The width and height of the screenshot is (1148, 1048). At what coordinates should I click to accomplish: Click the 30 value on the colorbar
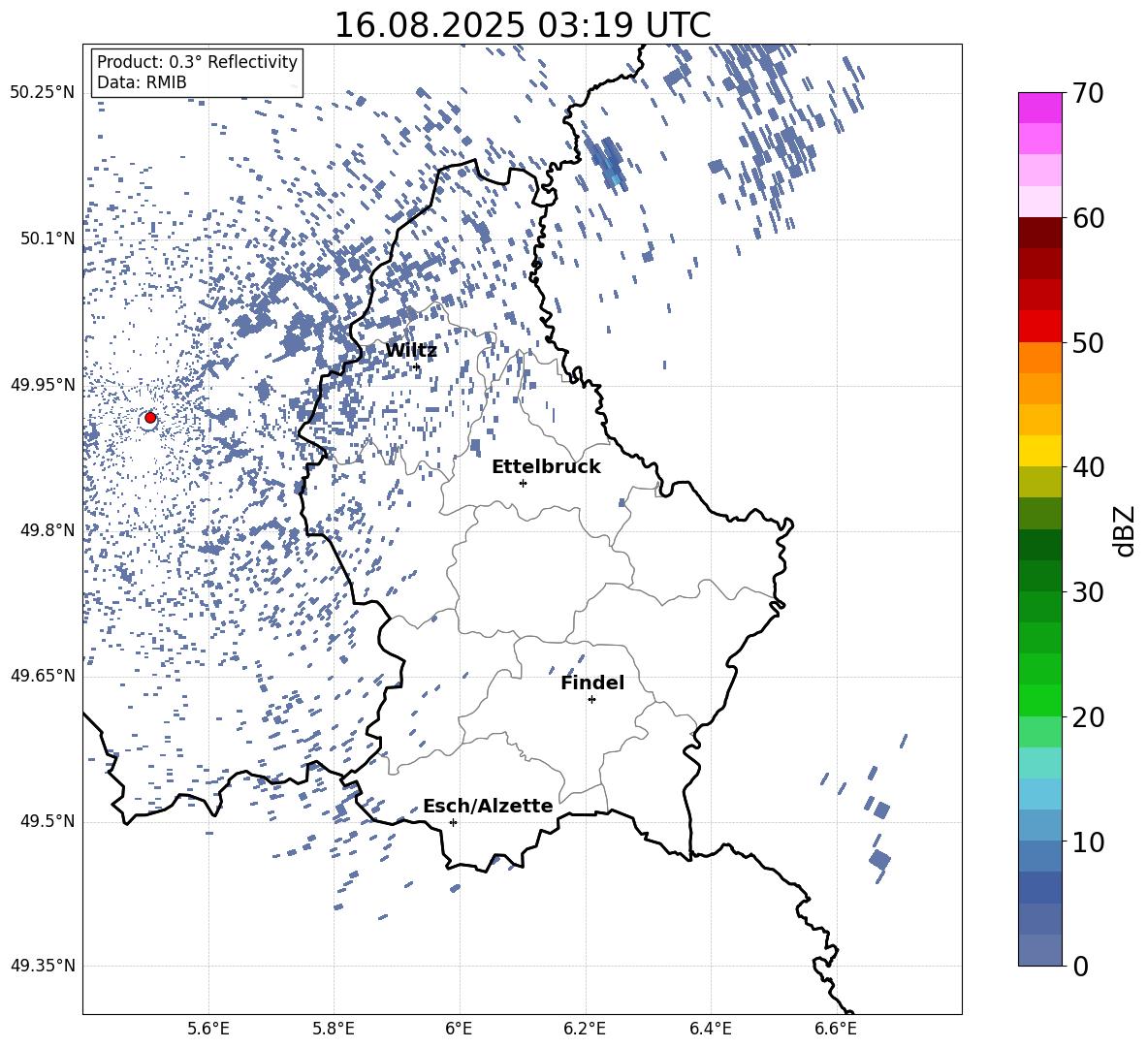(x=1088, y=592)
